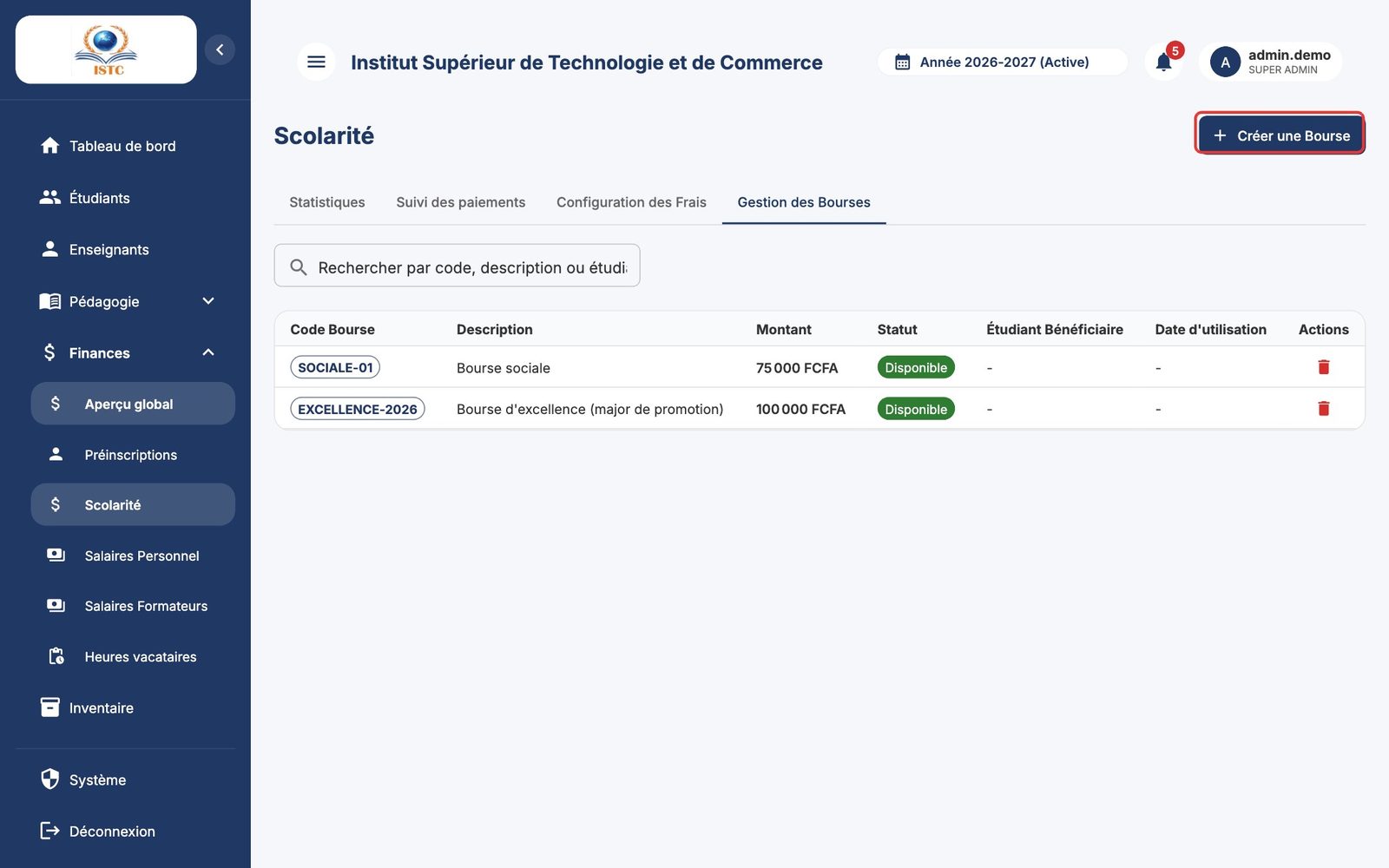
Task: Select Gestion des Bourses tab
Action: [804, 202]
